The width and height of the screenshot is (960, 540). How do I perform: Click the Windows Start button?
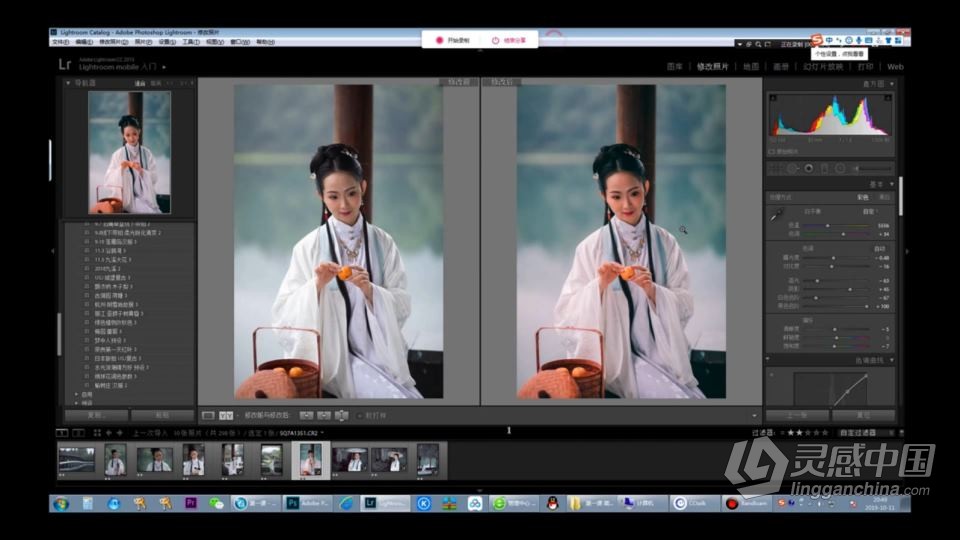click(x=61, y=504)
